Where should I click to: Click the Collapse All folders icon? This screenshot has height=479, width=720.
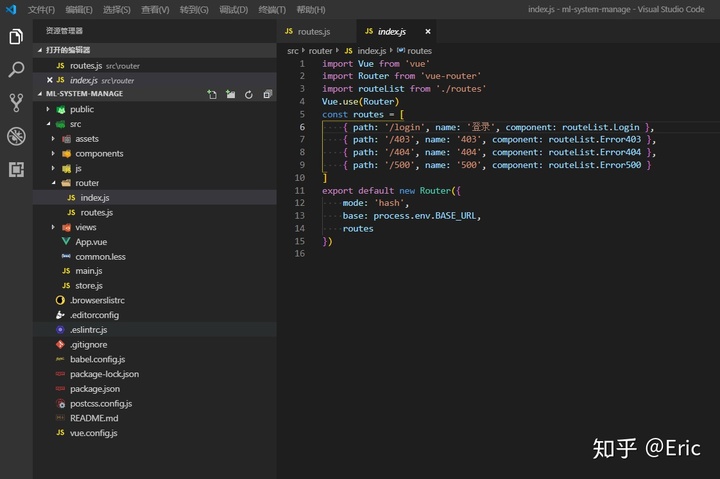(267, 94)
